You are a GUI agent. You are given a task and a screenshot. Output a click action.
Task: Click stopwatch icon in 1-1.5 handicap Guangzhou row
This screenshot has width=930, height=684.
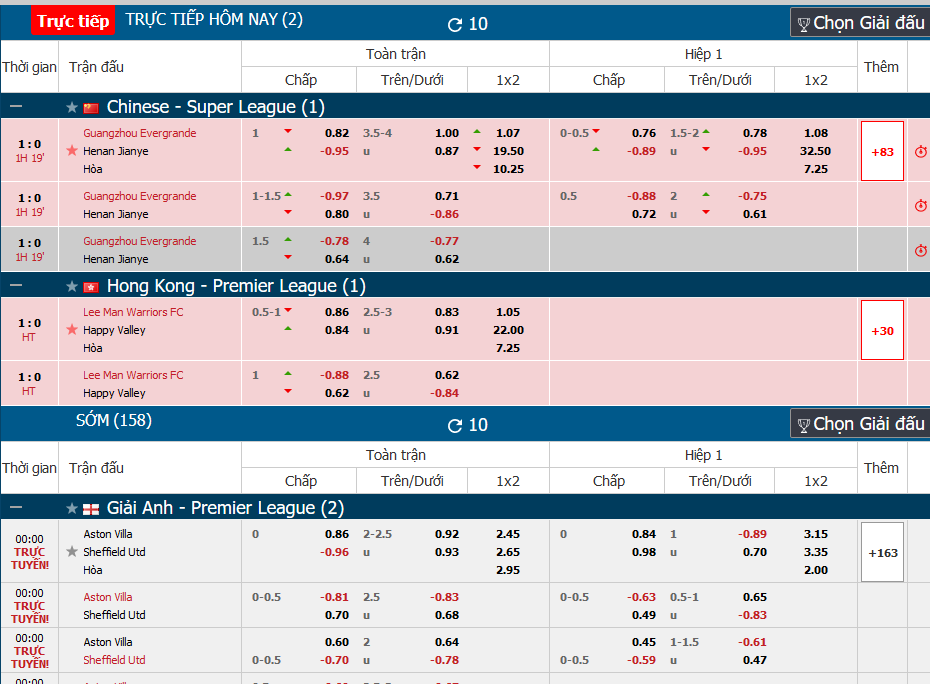point(921,205)
